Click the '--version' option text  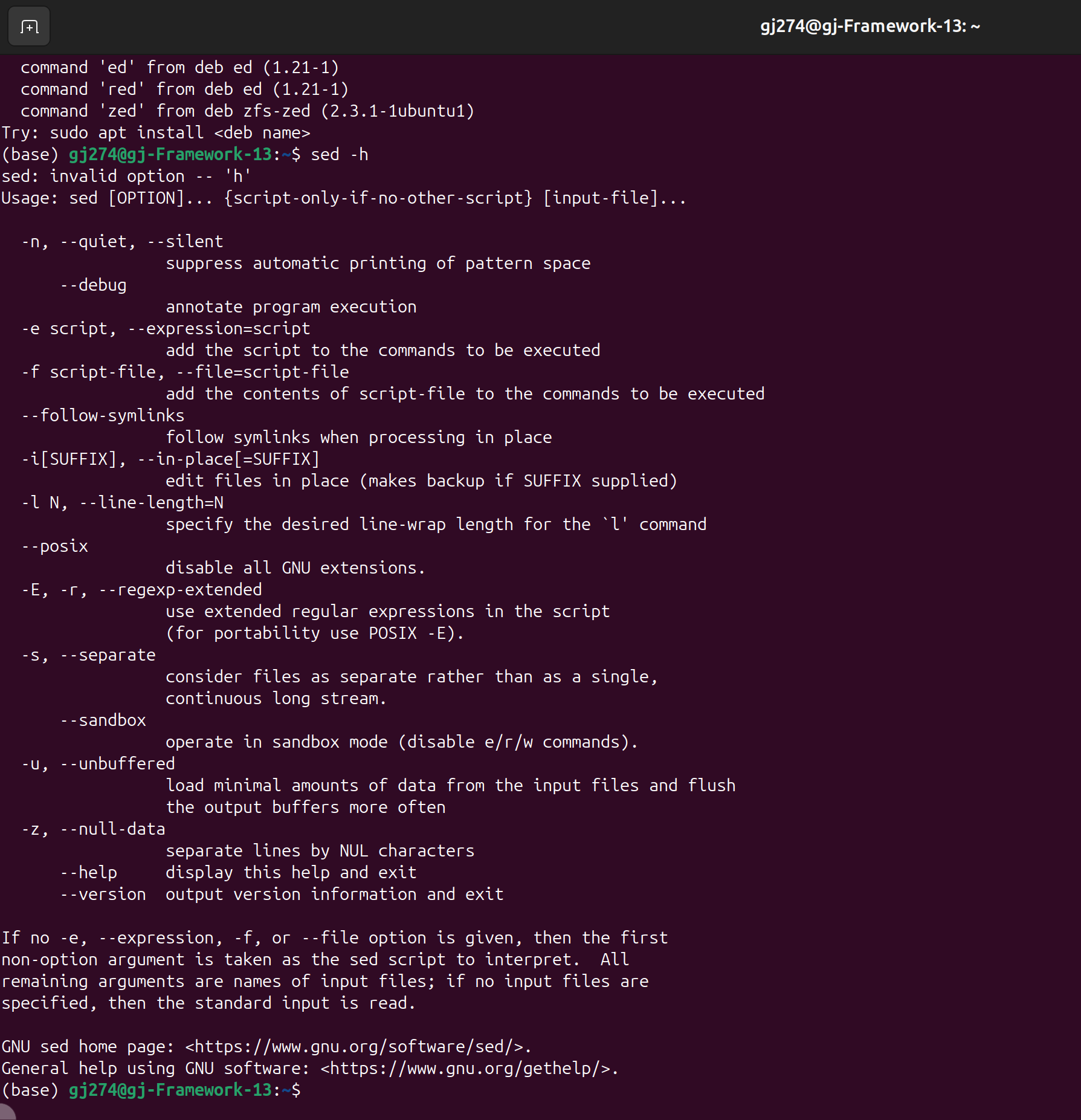coord(103,894)
